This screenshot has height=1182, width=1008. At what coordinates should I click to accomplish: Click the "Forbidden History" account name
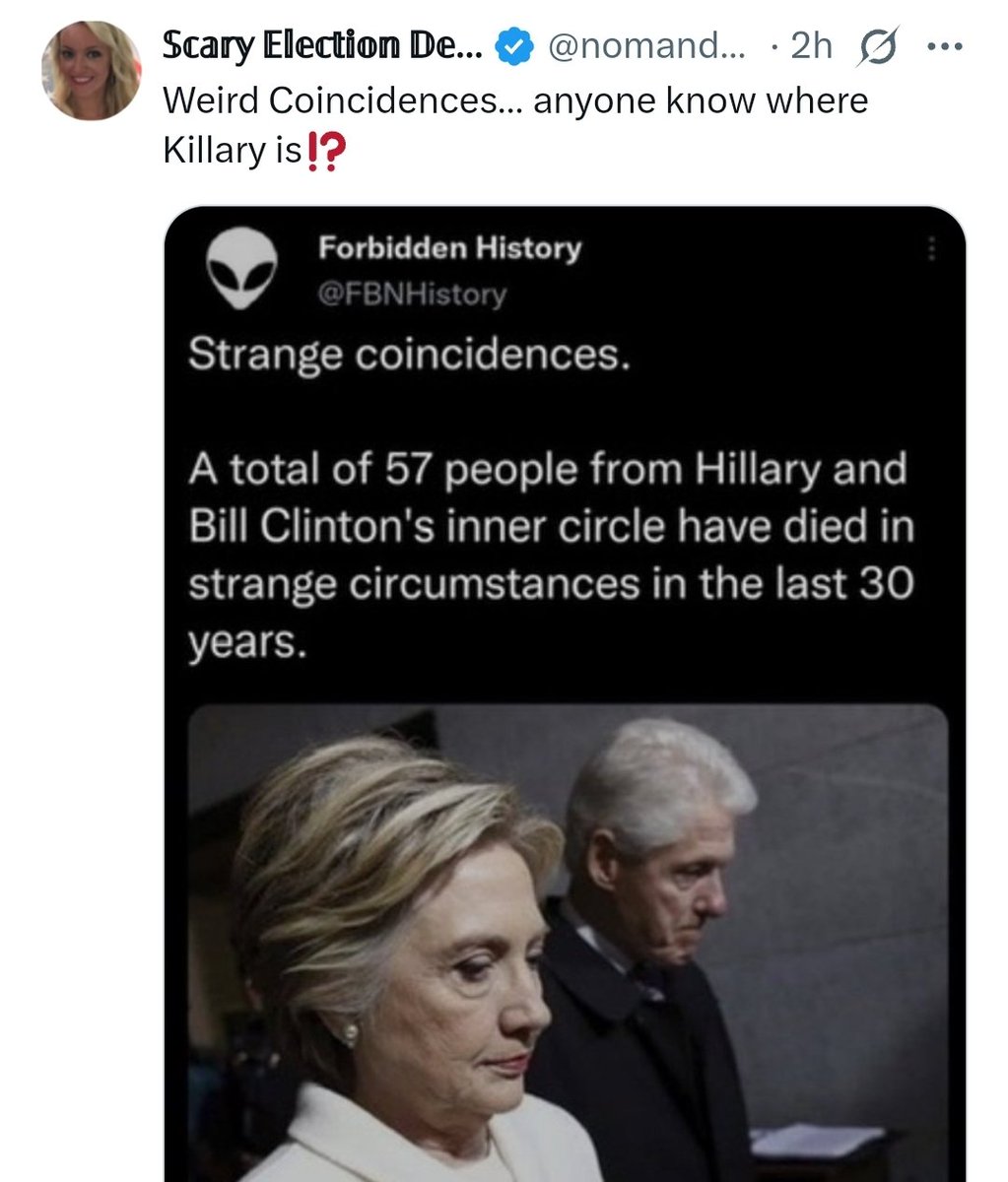pos(449,248)
